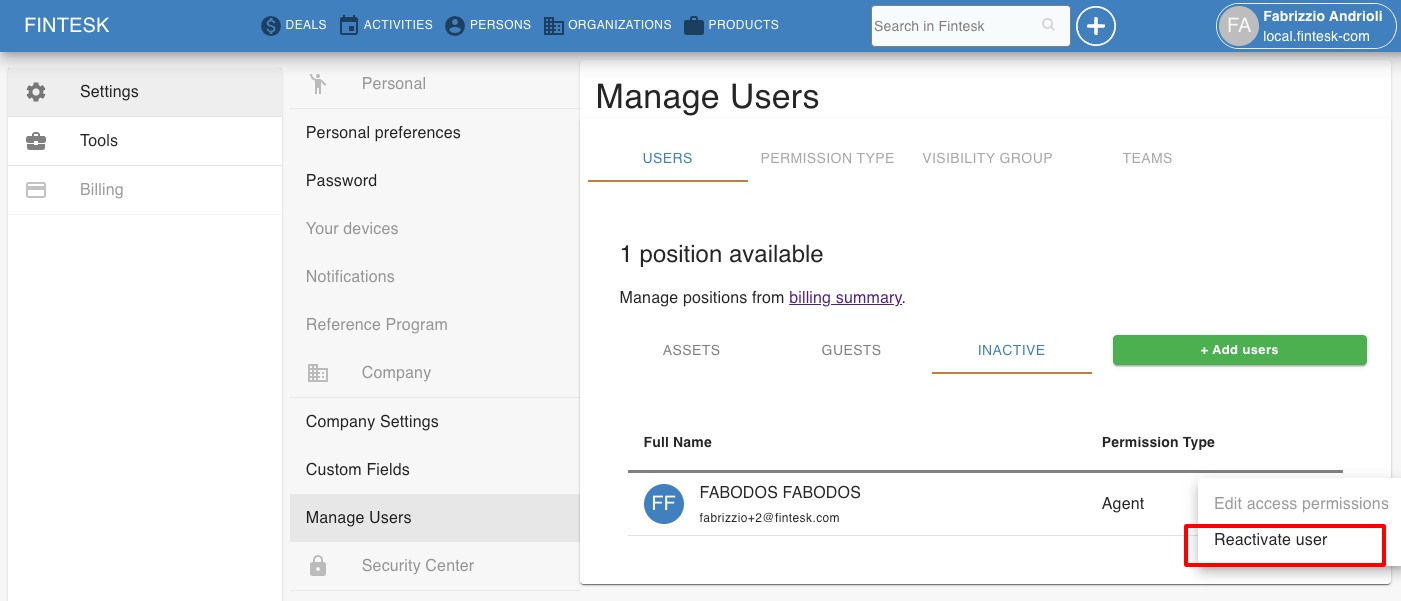1401x601 pixels.
Task: Click the Billing card icon
Action: click(x=36, y=190)
